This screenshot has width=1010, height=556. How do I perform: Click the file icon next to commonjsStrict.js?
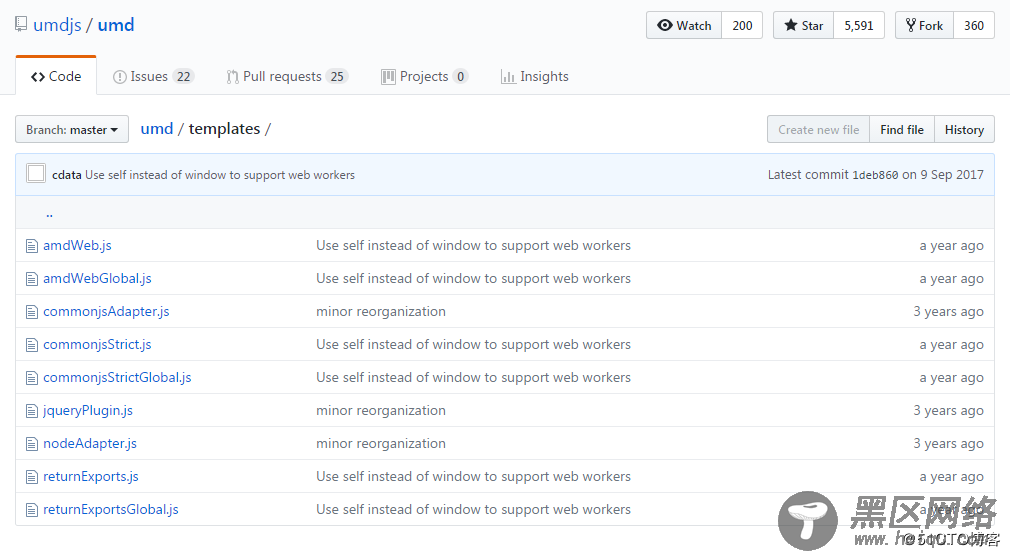[x=32, y=345]
